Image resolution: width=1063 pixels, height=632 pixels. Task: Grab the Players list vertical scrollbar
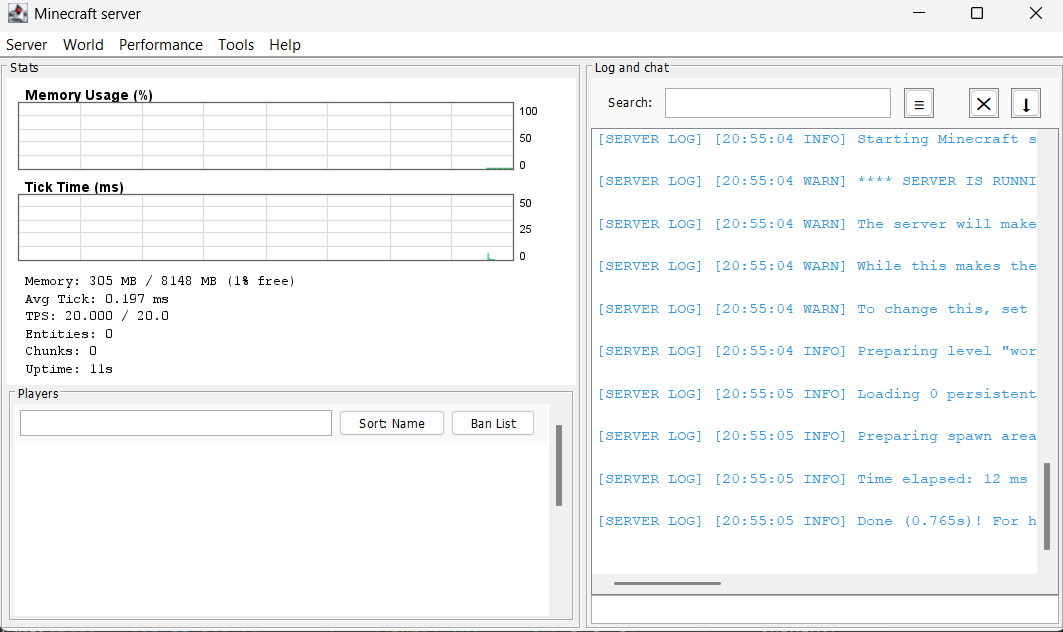pos(559,465)
